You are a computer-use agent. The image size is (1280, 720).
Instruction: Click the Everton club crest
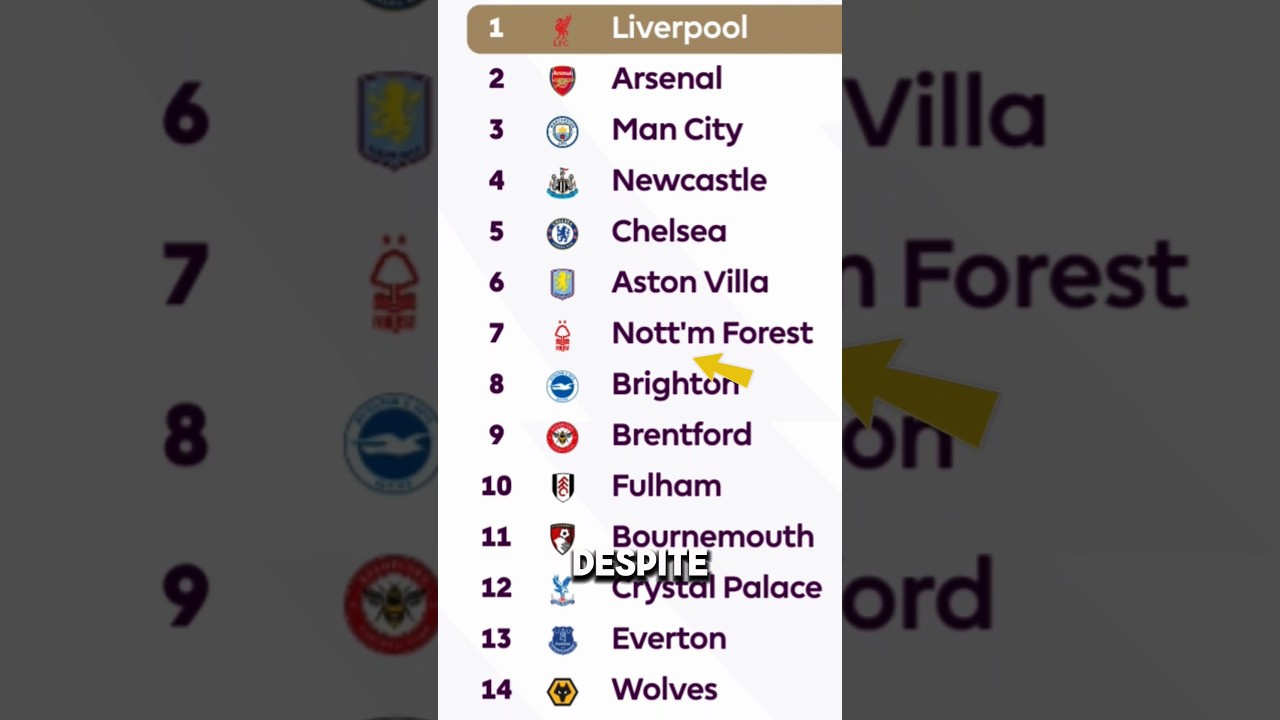click(563, 640)
